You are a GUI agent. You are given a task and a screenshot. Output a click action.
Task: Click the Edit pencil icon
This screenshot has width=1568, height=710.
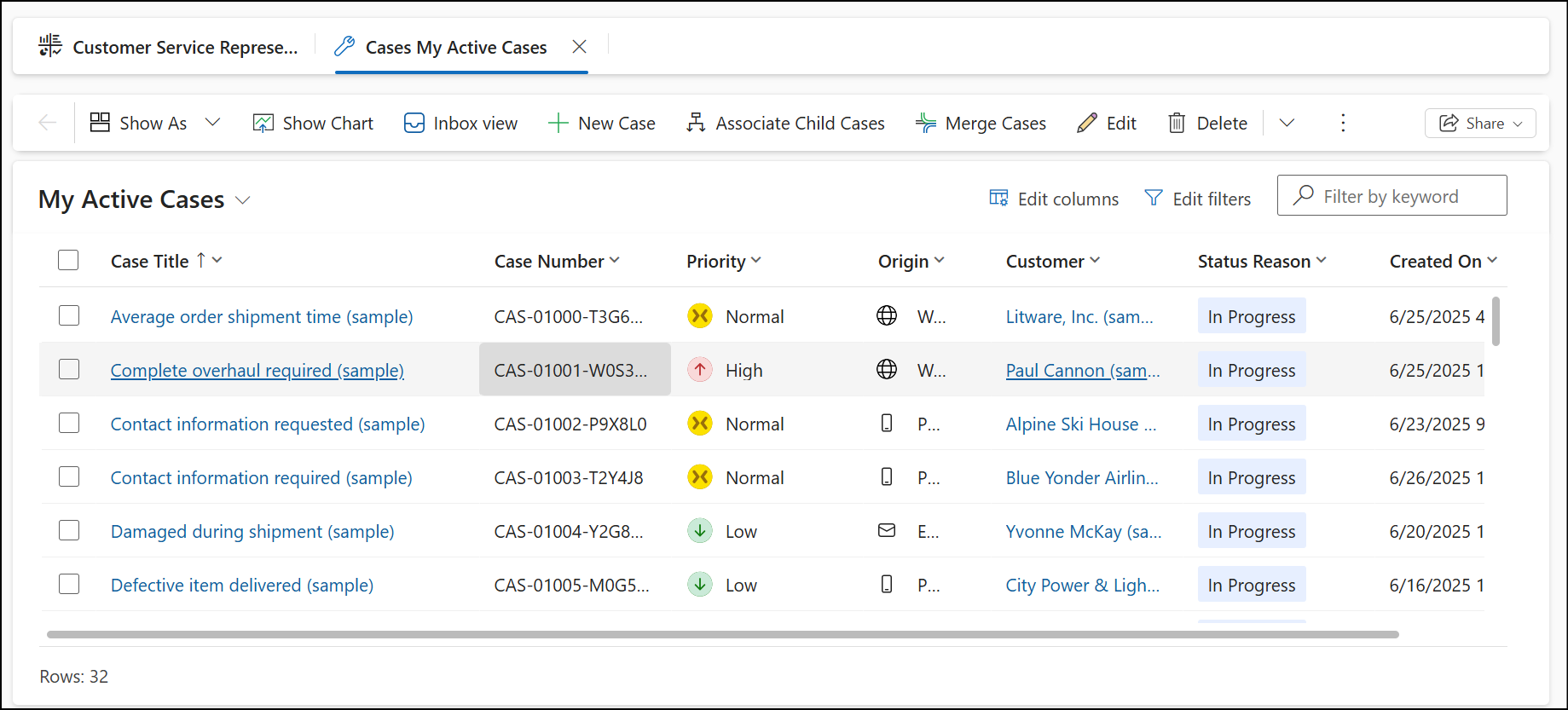click(1087, 123)
